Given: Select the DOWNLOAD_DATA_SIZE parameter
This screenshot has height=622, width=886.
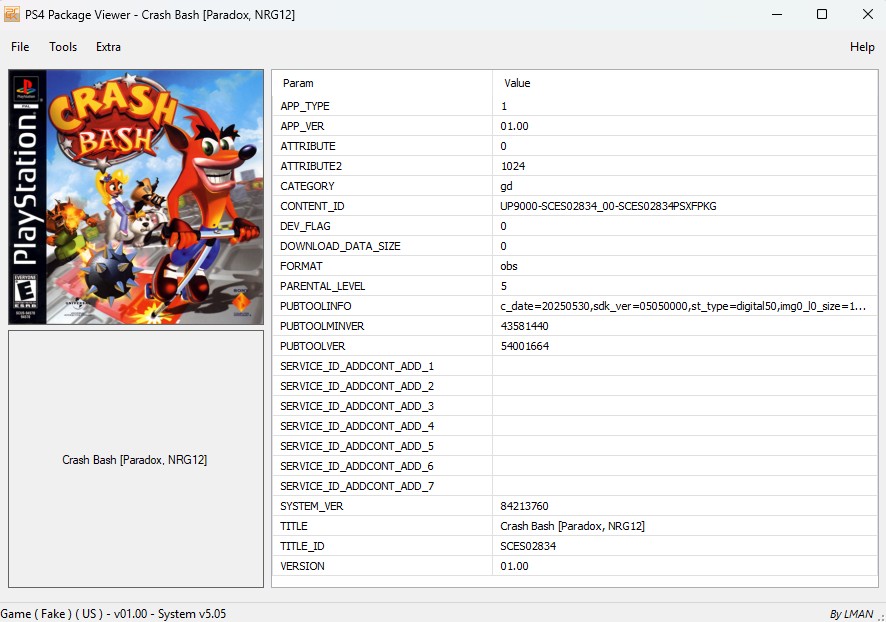Looking at the screenshot, I should pyautogui.click(x=340, y=246).
